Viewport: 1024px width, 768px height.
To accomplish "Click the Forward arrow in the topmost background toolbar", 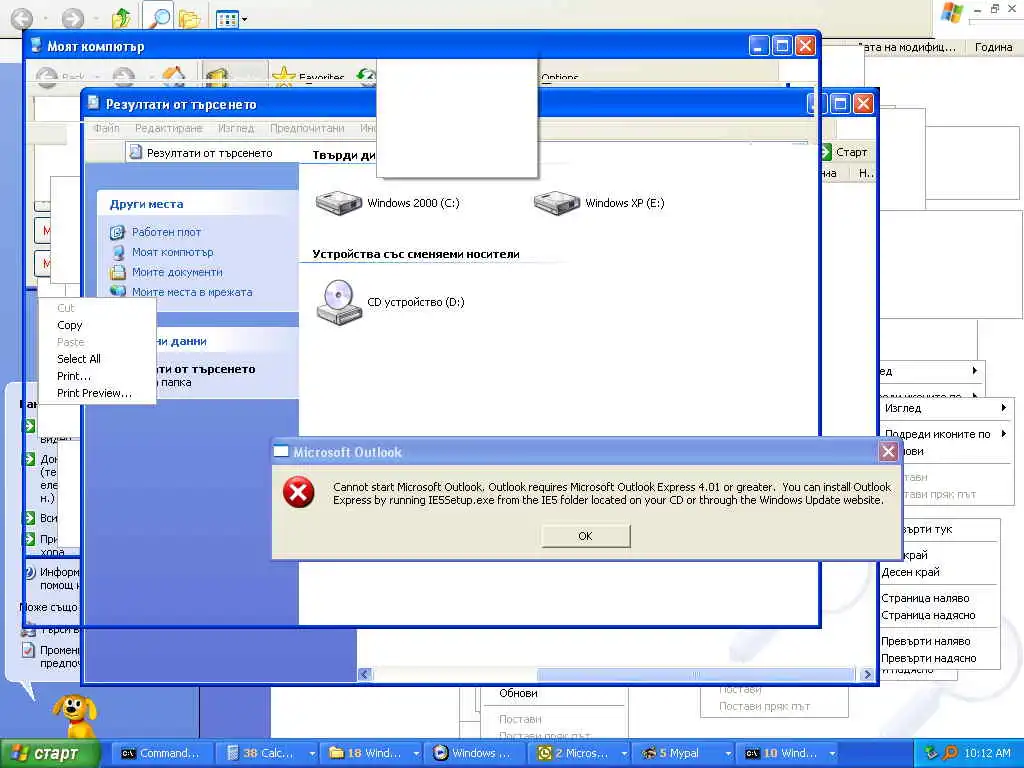I will click(x=73, y=18).
